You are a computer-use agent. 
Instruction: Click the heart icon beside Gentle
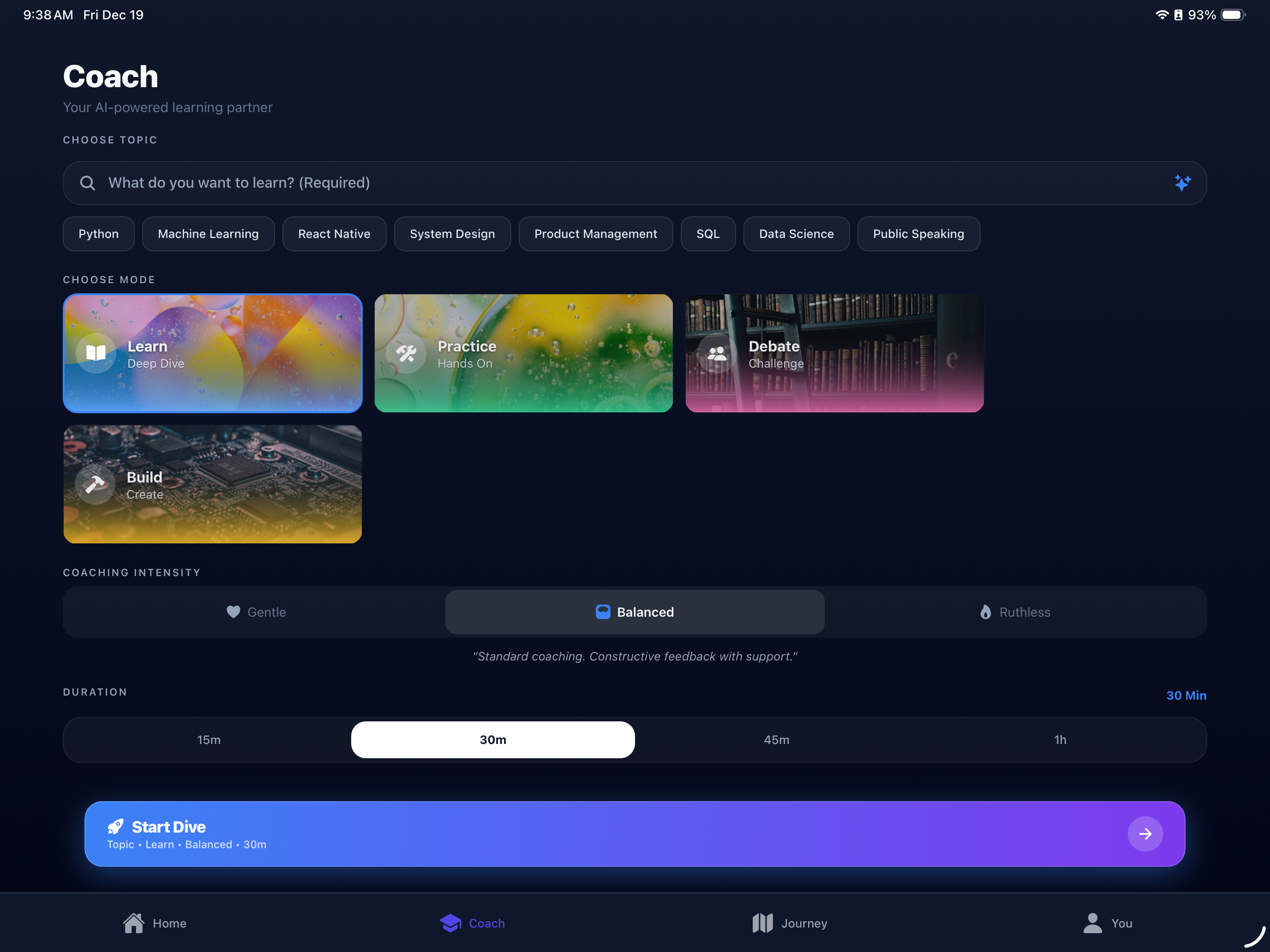[x=233, y=612]
